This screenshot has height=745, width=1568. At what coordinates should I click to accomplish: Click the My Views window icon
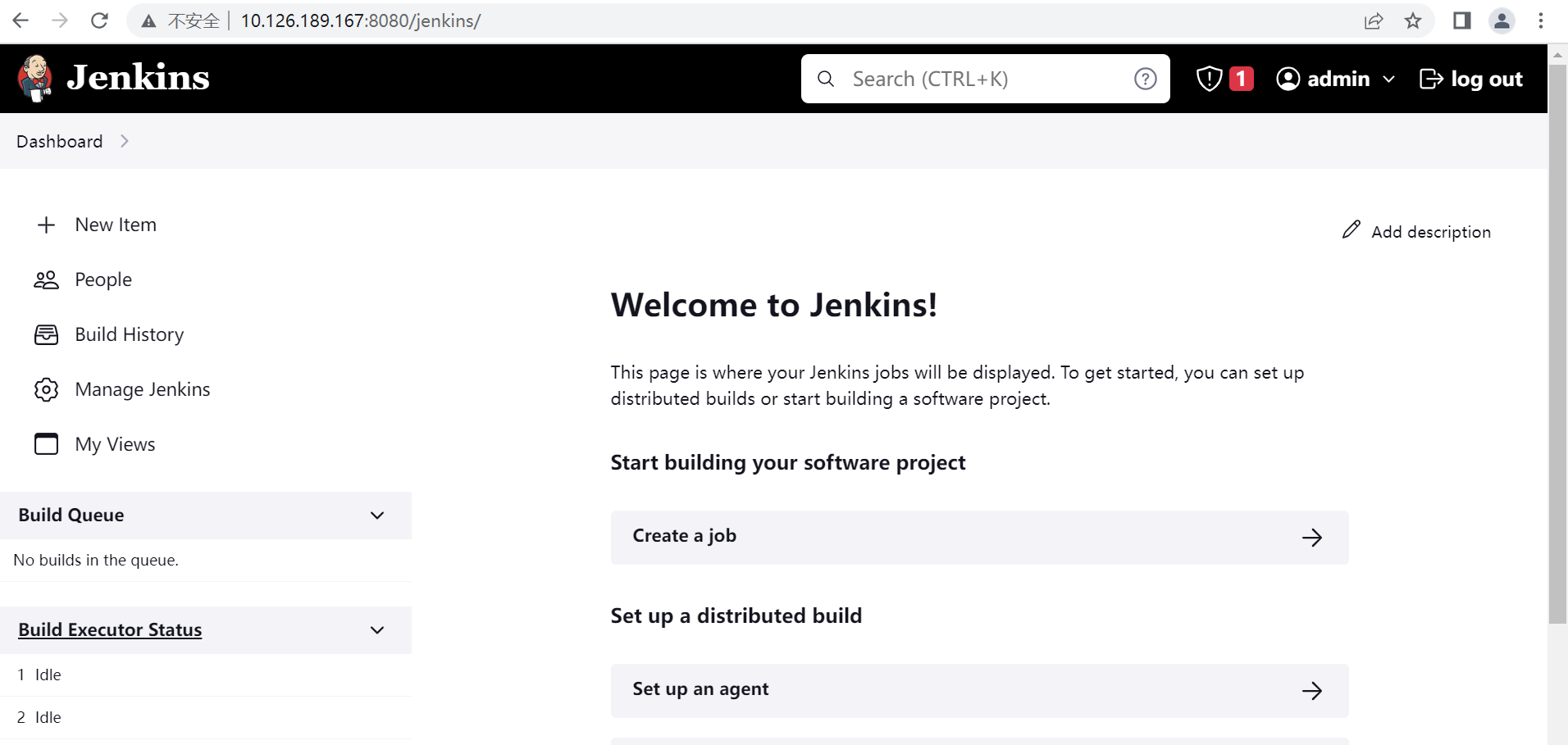click(47, 443)
